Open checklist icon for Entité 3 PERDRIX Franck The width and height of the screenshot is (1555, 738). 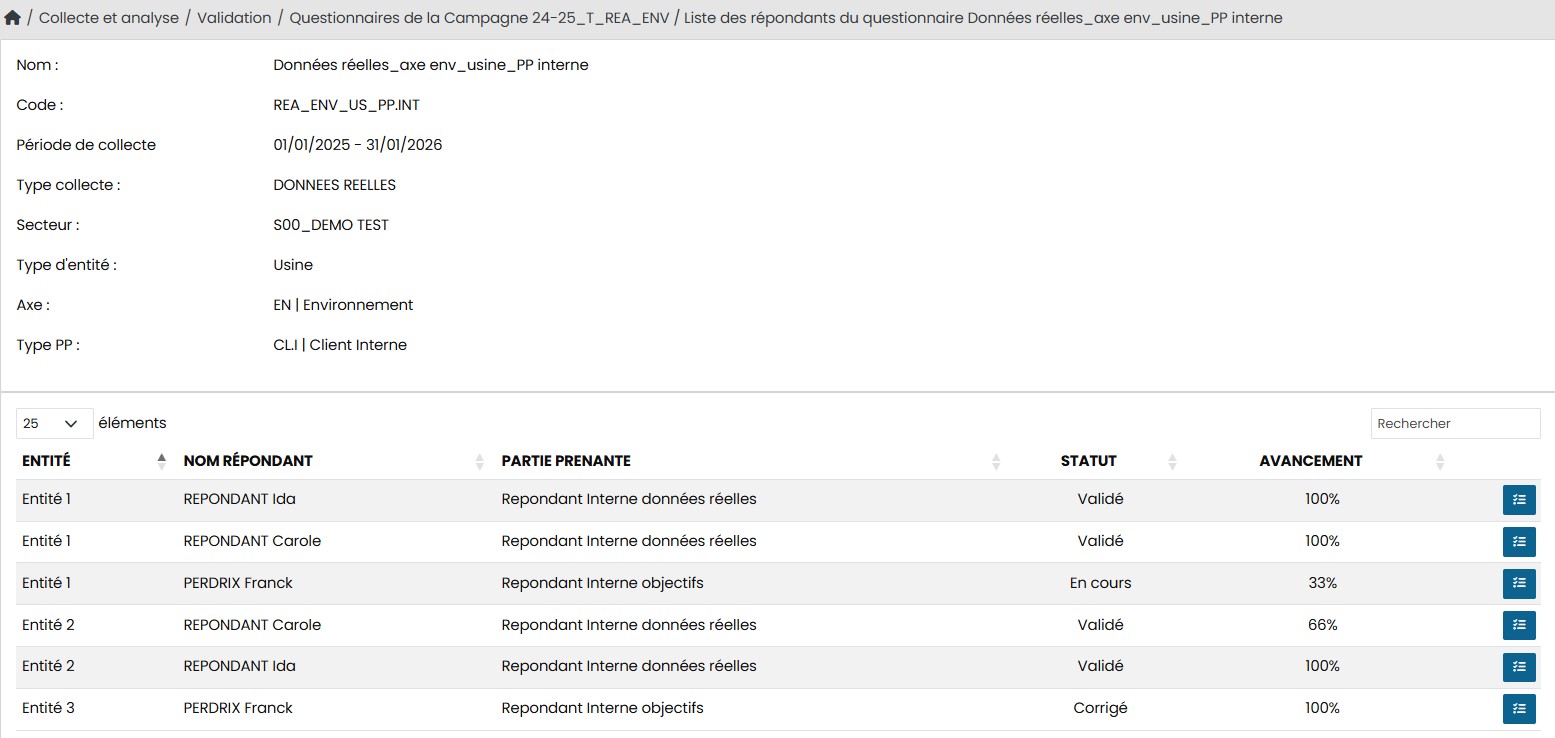tap(1519, 709)
